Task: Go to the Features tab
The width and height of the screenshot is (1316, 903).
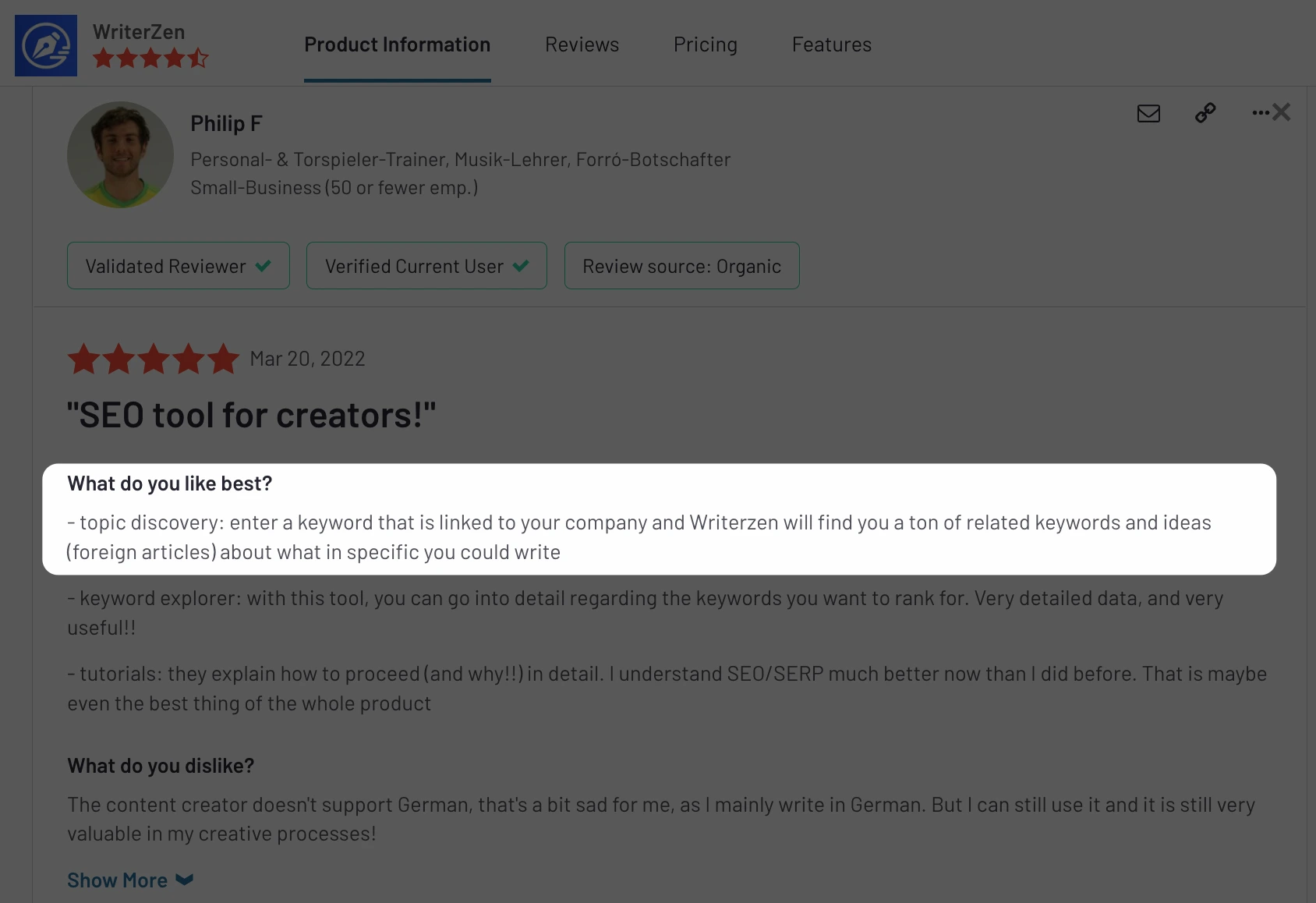Action: point(832,44)
